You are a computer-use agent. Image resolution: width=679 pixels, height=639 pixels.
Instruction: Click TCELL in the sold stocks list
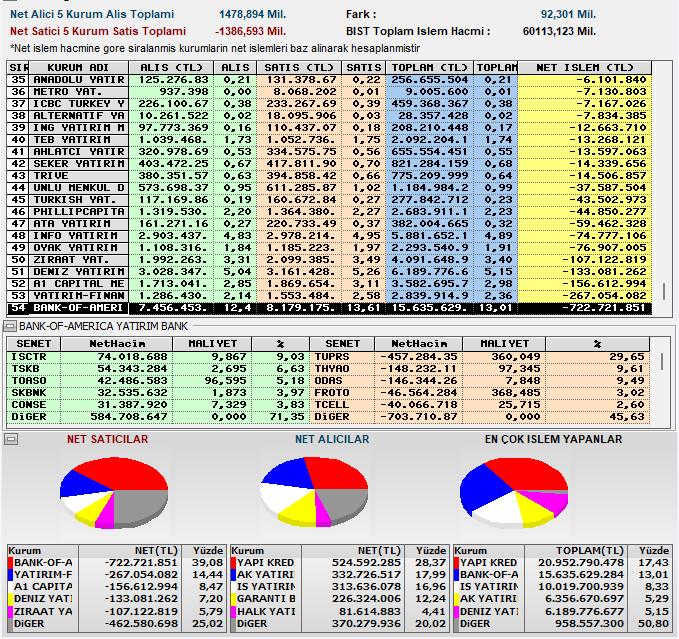[332, 405]
